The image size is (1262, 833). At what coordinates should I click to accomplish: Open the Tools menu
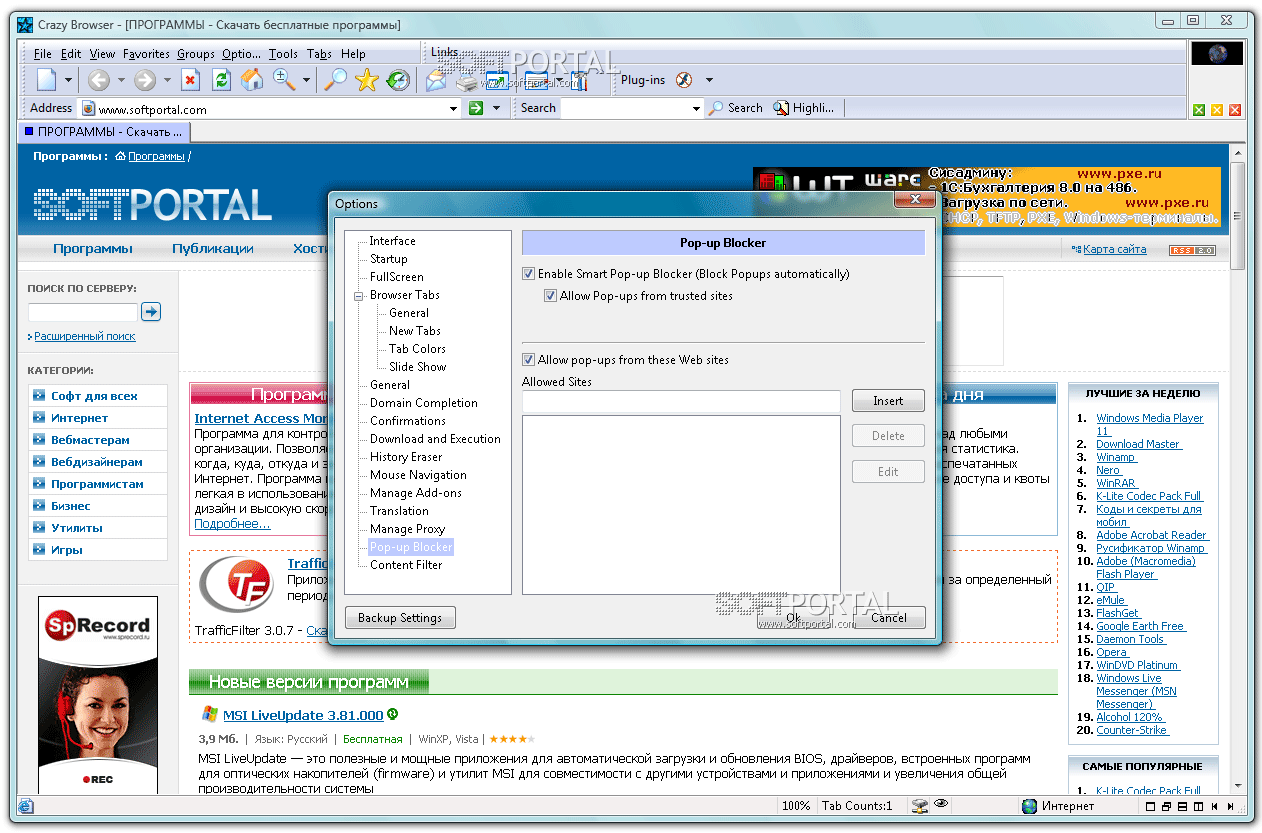(283, 54)
